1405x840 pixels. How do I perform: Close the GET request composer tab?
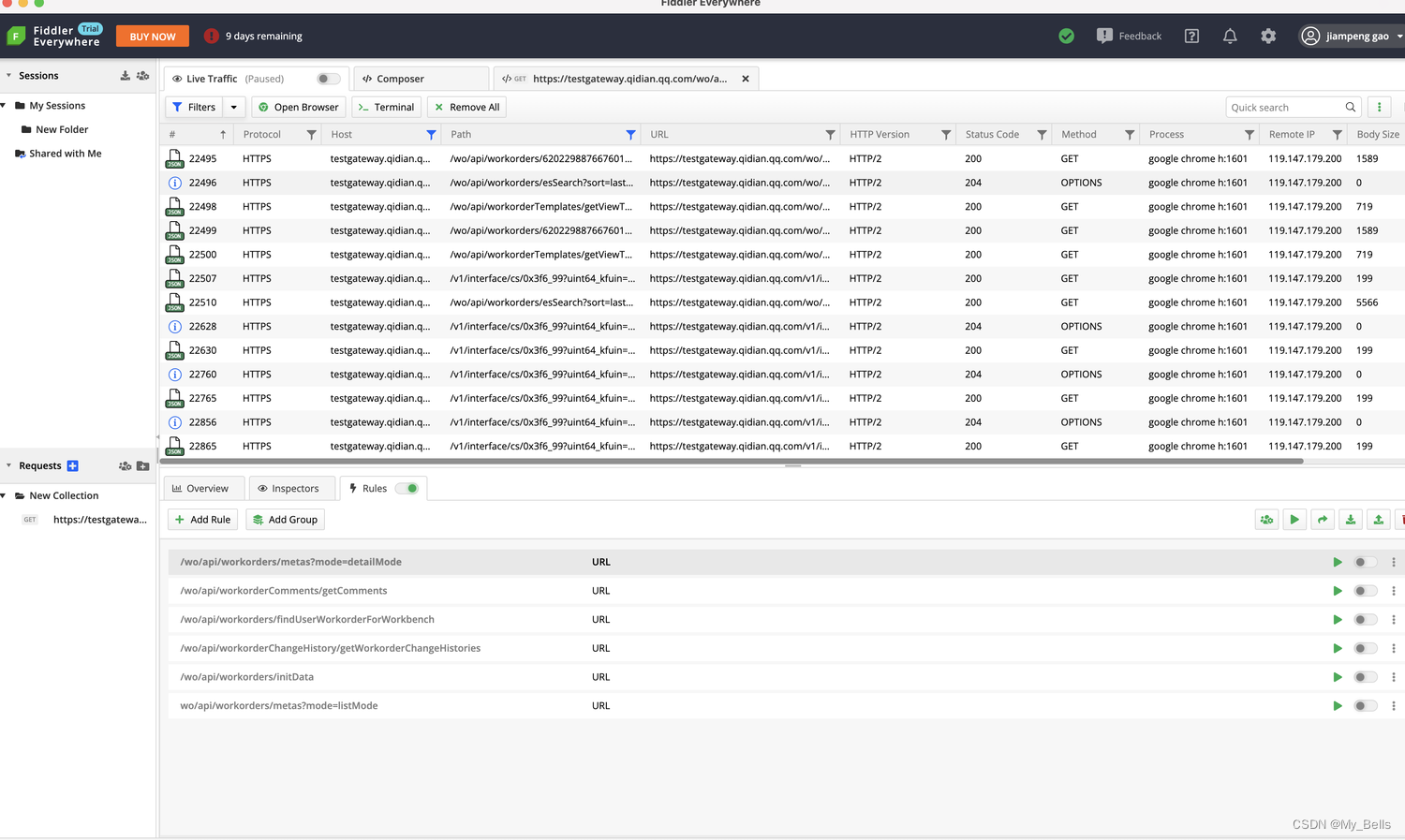point(746,79)
